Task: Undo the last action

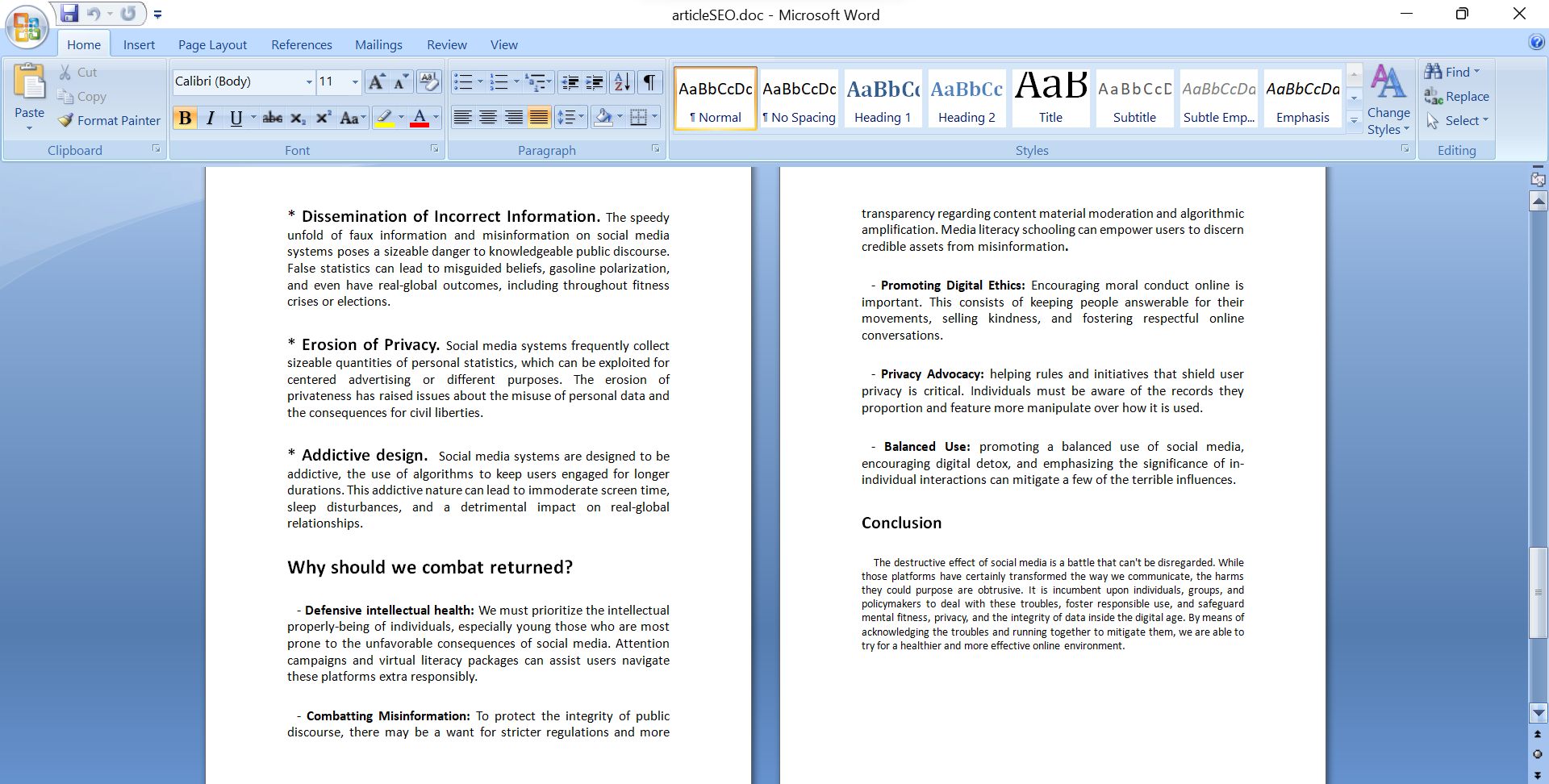Action: (x=94, y=14)
